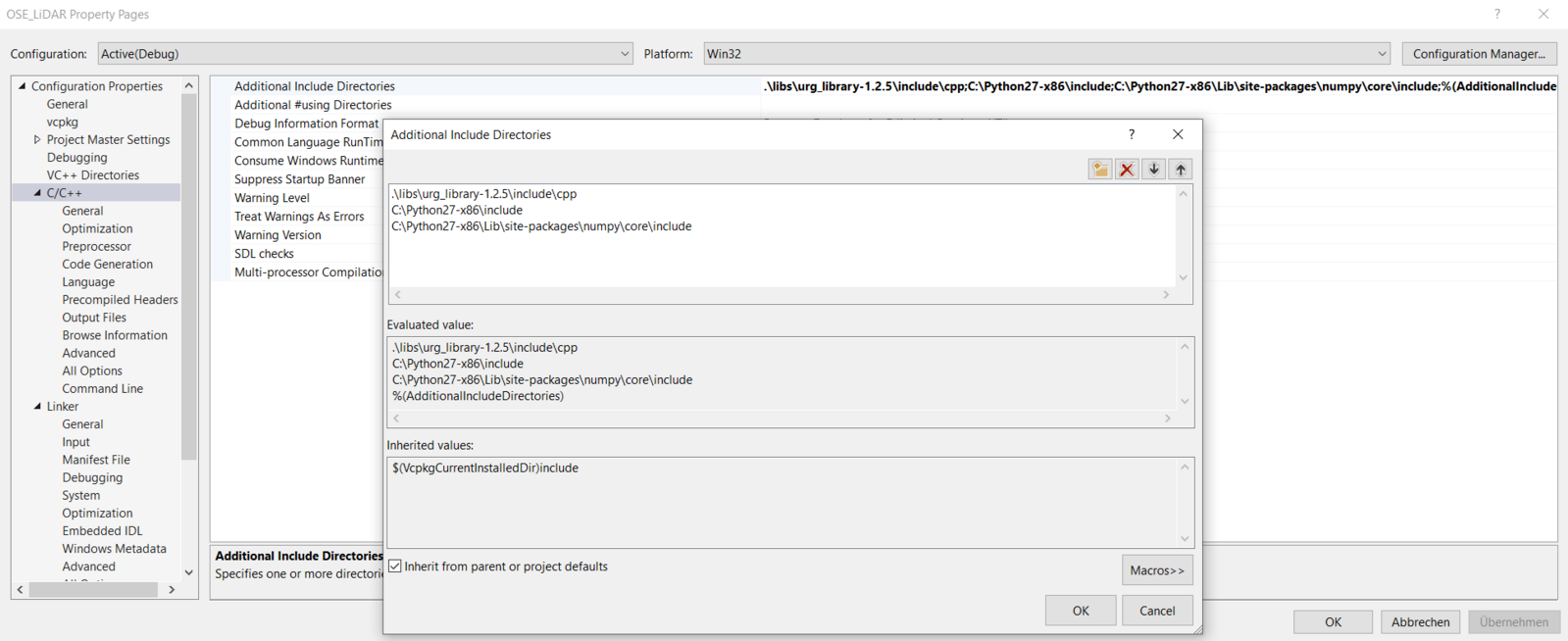Screen dimensions: 1568x641
Task: Click the New Line folder icon
Action: click(x=1099, y=170)
